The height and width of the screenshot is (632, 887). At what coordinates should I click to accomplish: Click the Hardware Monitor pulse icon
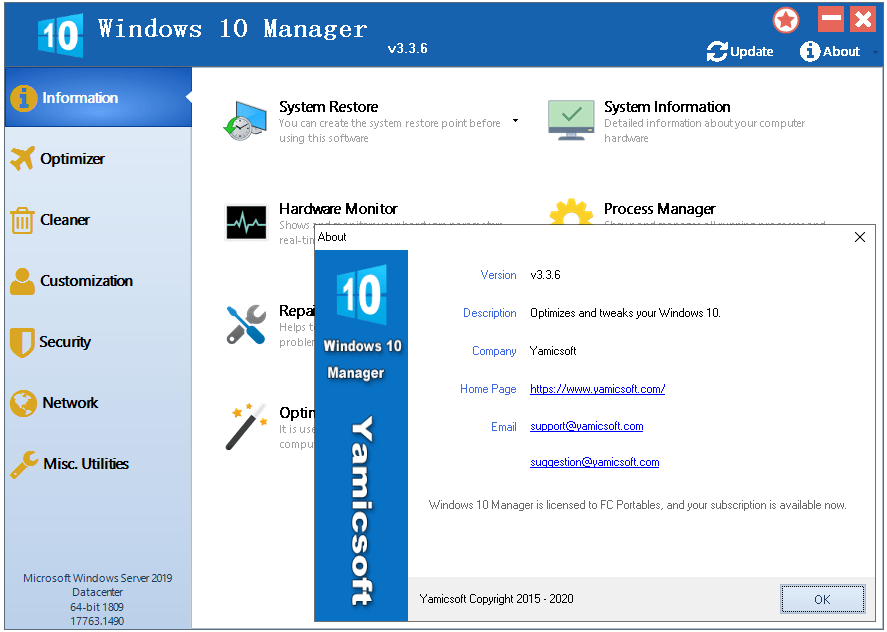[x=246, y=222]
